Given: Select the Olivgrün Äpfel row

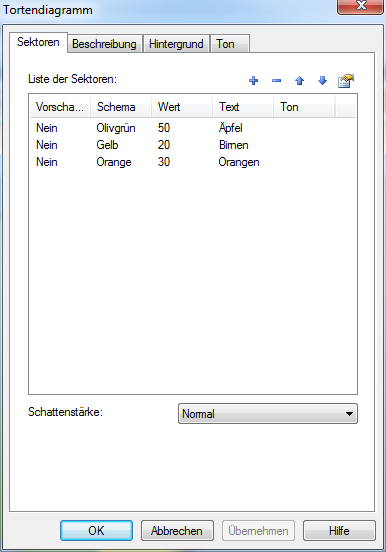Looking at the screenshot, I should click(x=192, y=128).
